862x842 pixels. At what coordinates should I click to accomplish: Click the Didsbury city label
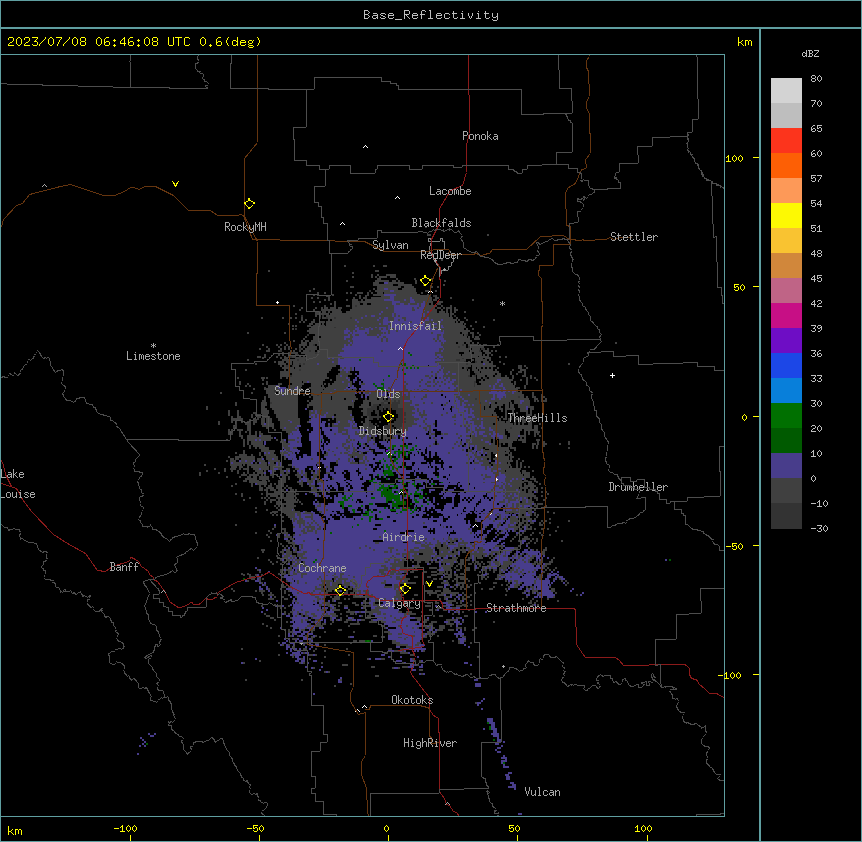click(x=383, y=431)
